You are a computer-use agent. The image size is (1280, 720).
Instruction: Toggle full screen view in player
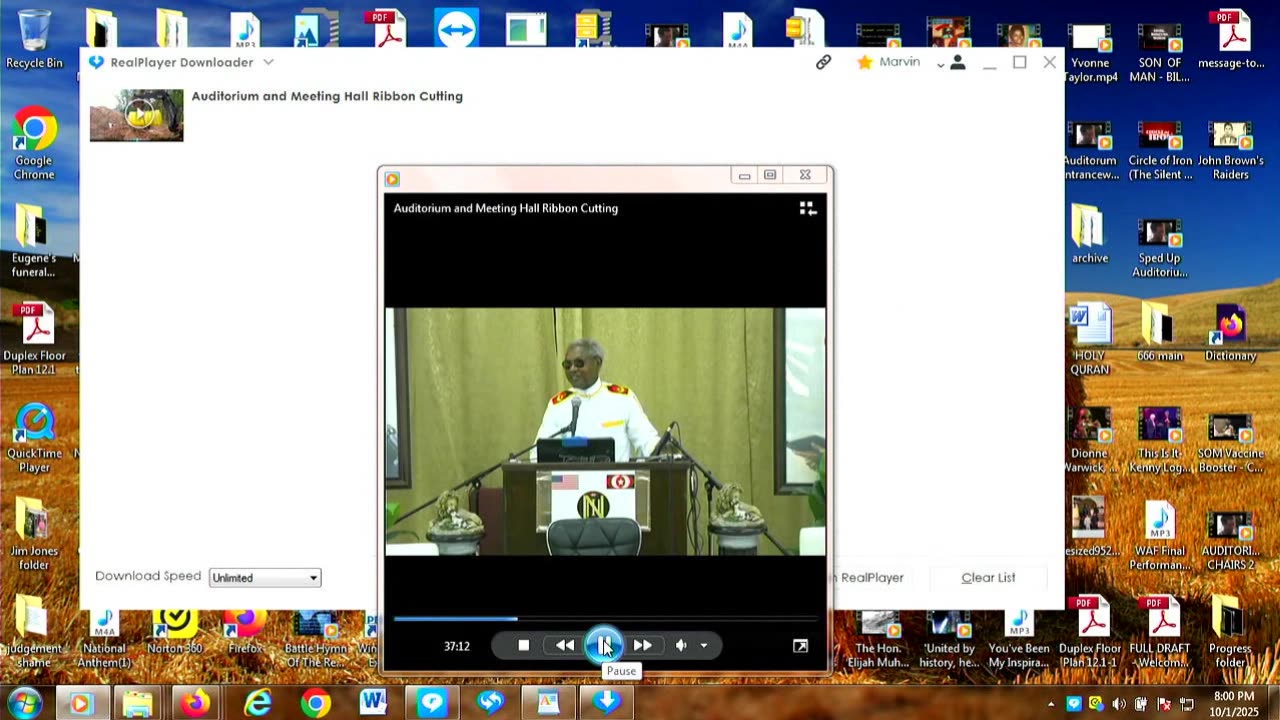point(800,646)
